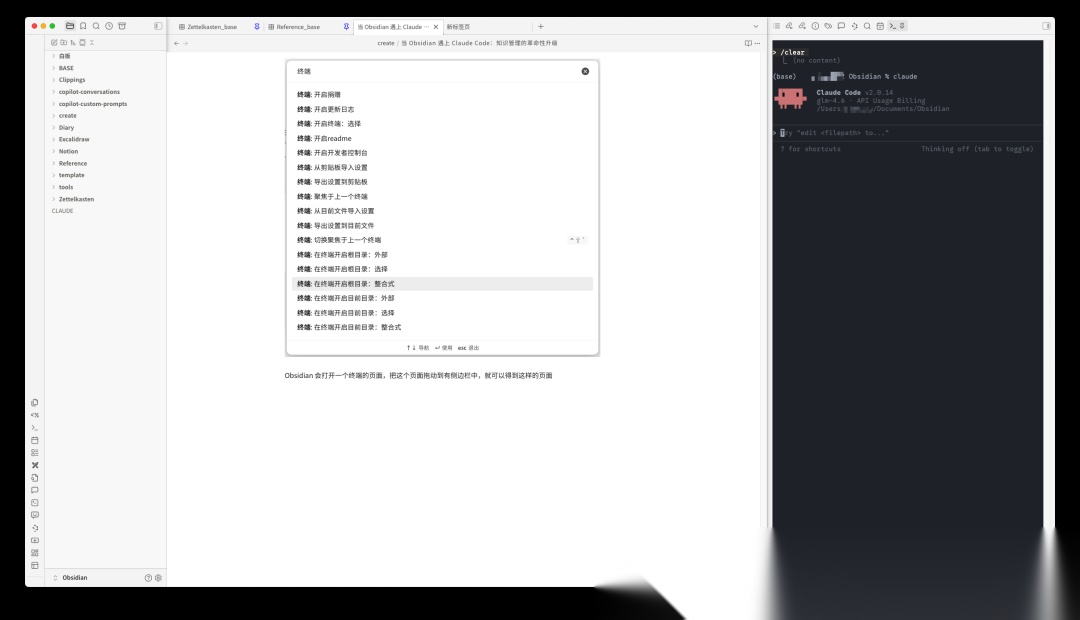1080x620 pixels.
Task: Unpin the Zettelkasten_base tab pin icon
Action: [257, 27]
